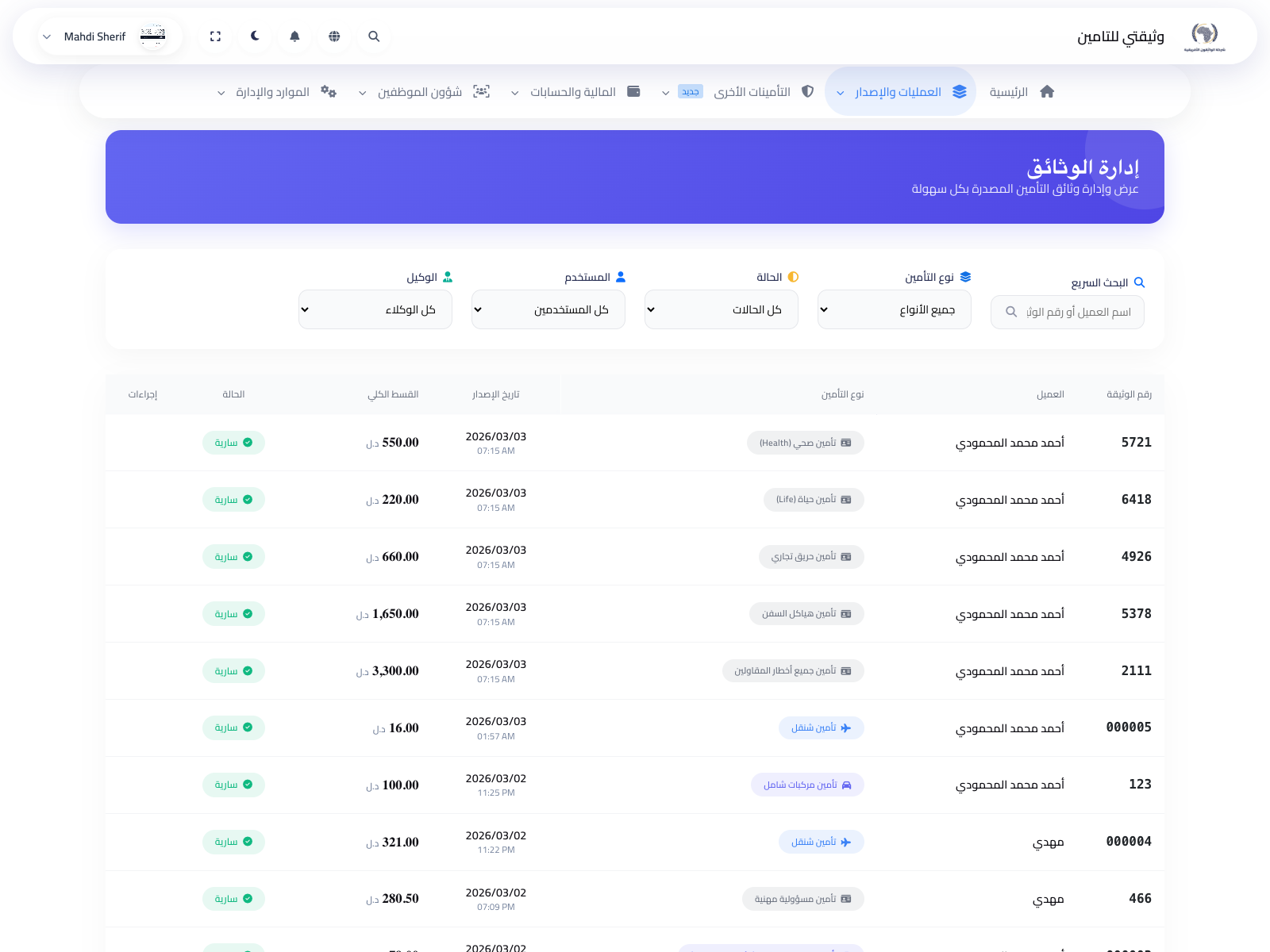Expand the Mahdi Sherif profile chevron
Viewport: 1270px width, 952px height.
click(x=47, y=36)
